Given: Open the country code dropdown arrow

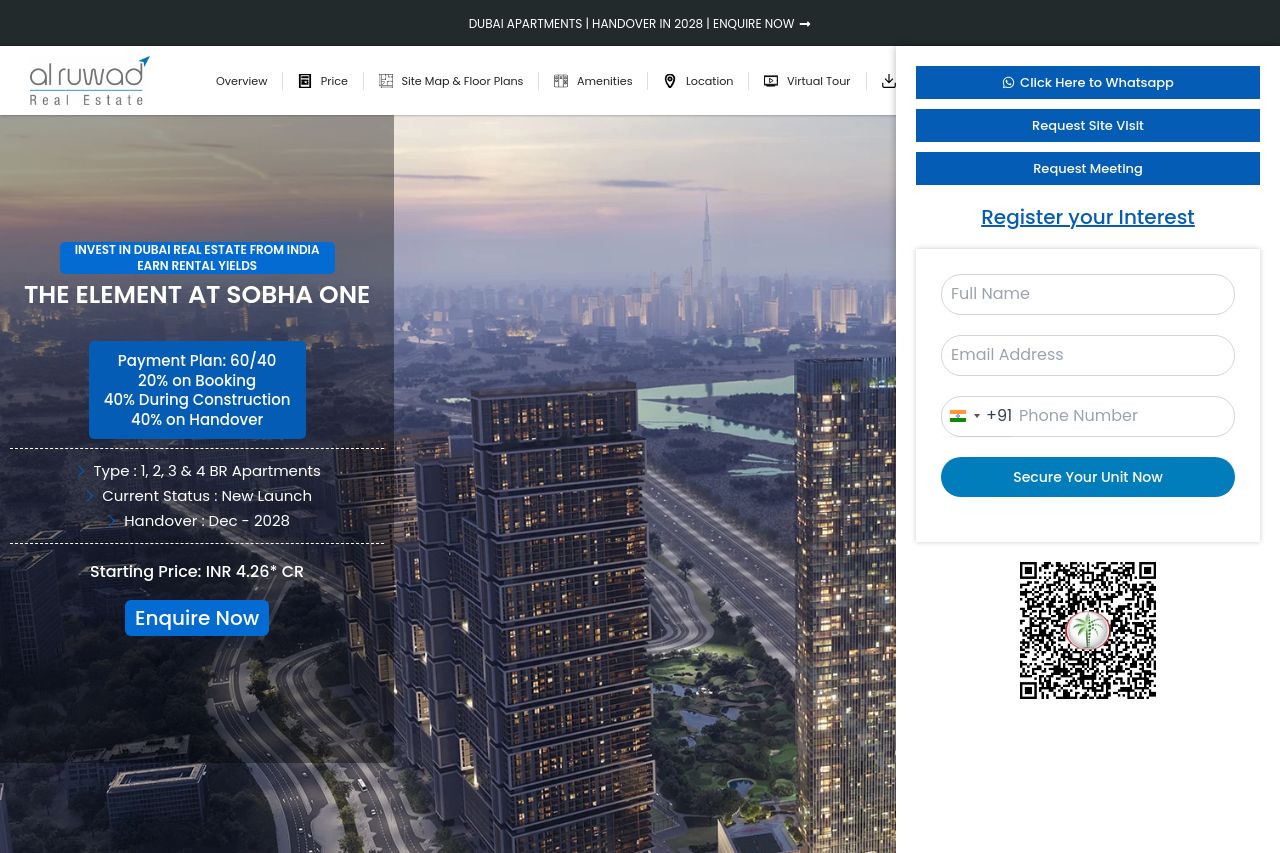Looking at the screenshot, I should click(x=977, y=416).
